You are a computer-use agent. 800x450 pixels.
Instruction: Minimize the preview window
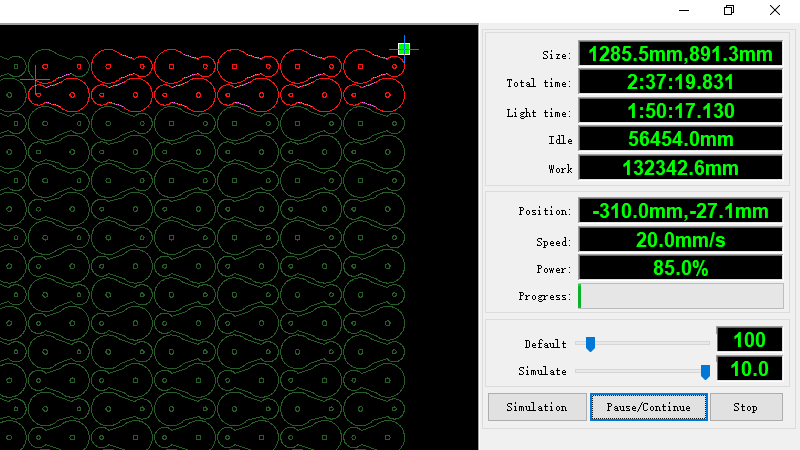(x=683, y=10)
